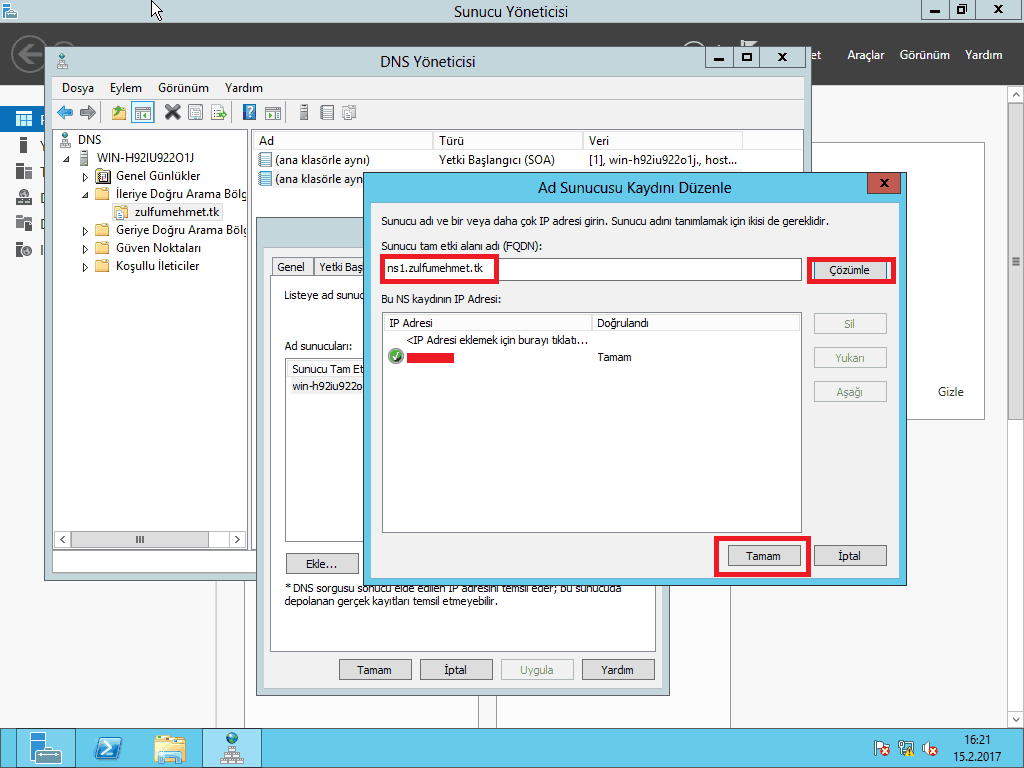
Task: Open the Eylem menu
Action: (x=125, y=88)
